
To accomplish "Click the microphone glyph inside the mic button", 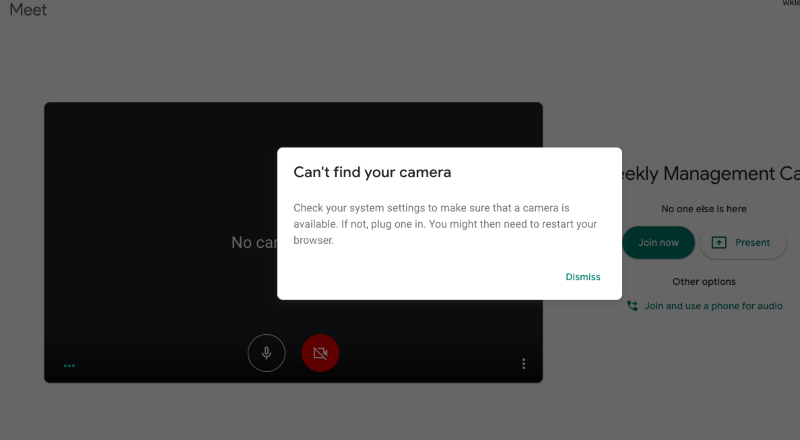I will pyautogui.click(x=267, y=353).
